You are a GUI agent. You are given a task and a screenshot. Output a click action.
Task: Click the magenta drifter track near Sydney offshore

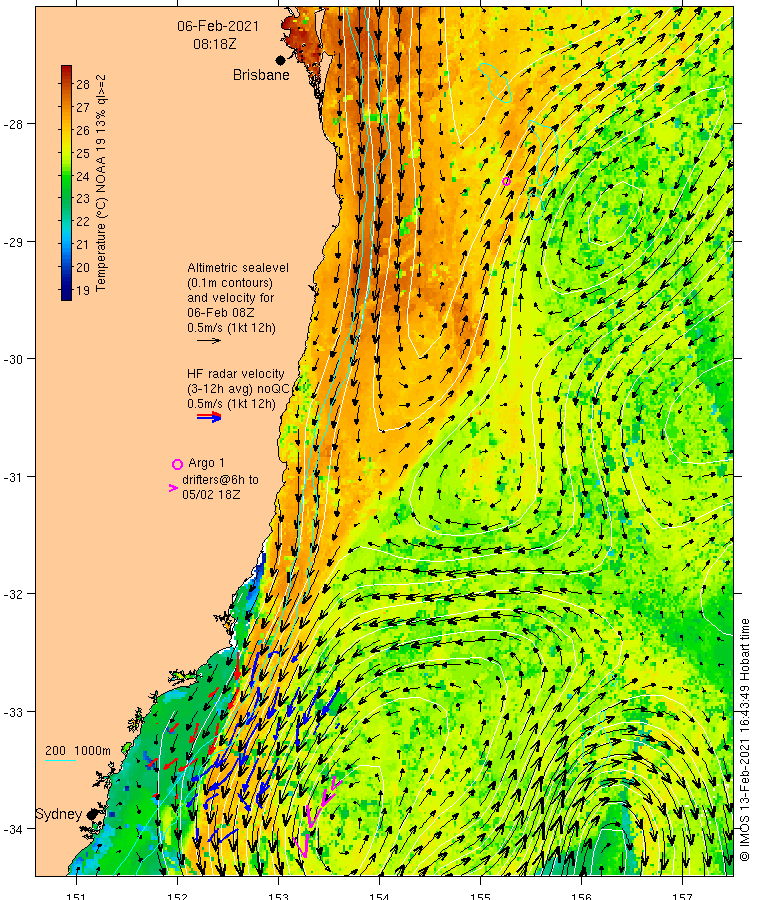click(x=317, y=816)
